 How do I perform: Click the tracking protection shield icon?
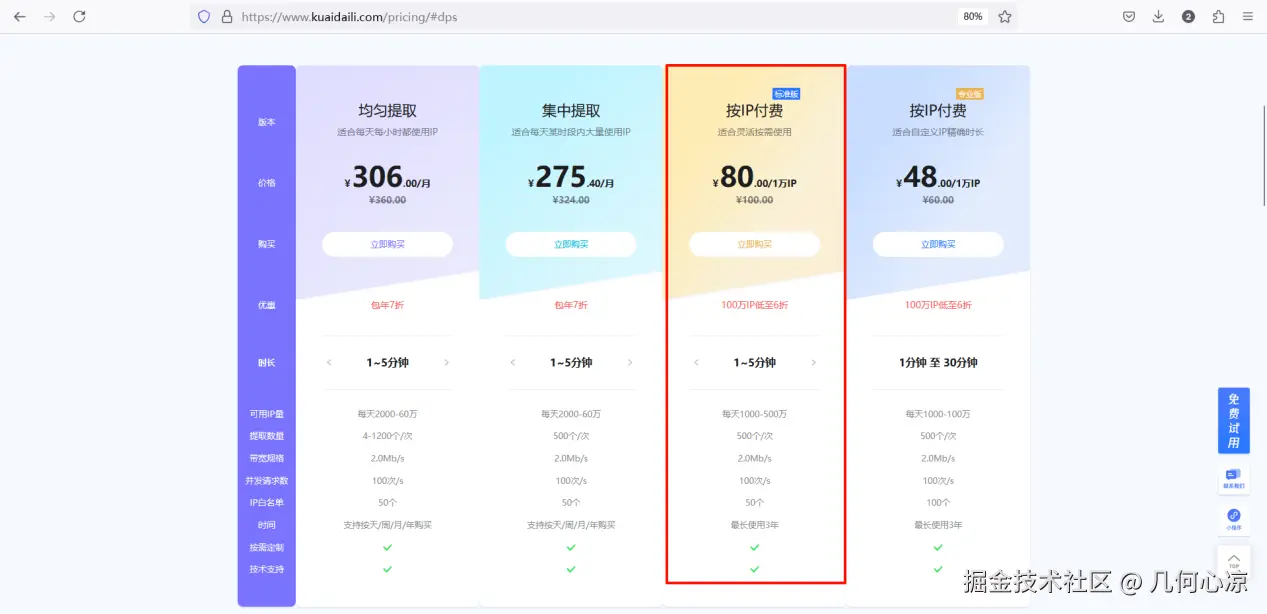click(204, 16)
